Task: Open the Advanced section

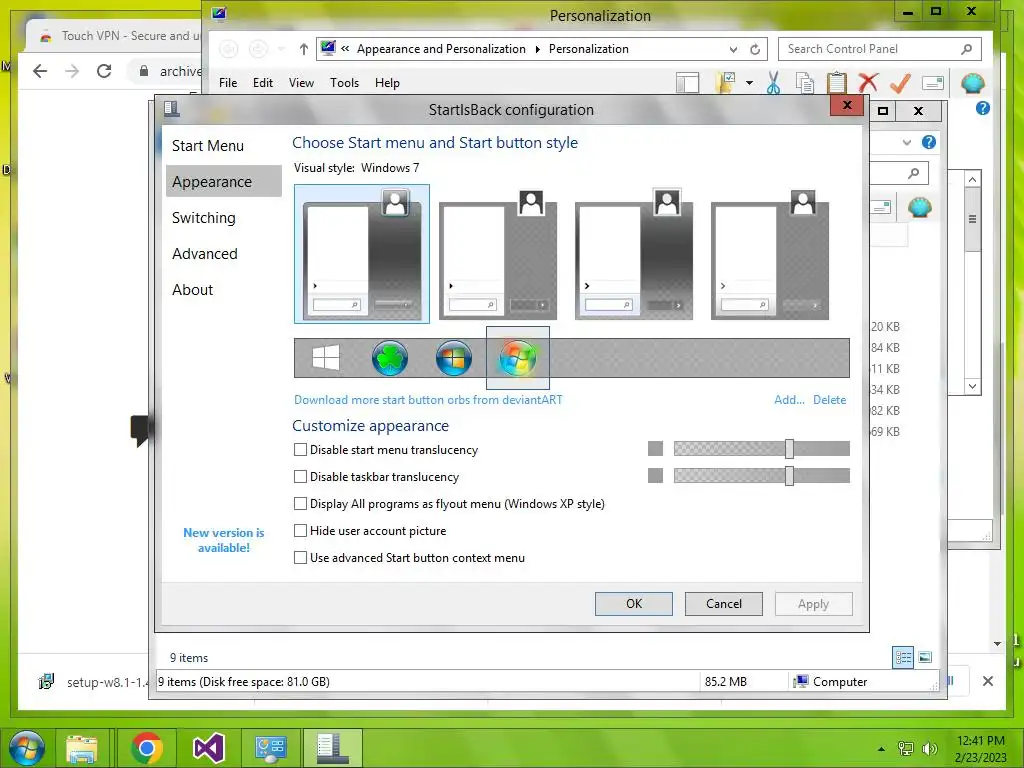Action: (223, 253)
